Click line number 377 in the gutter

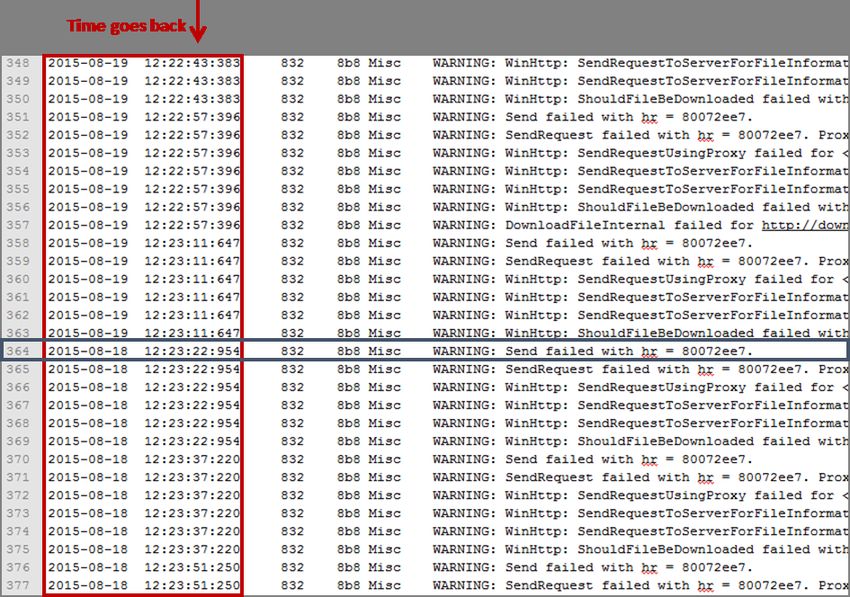pos(19,585)
